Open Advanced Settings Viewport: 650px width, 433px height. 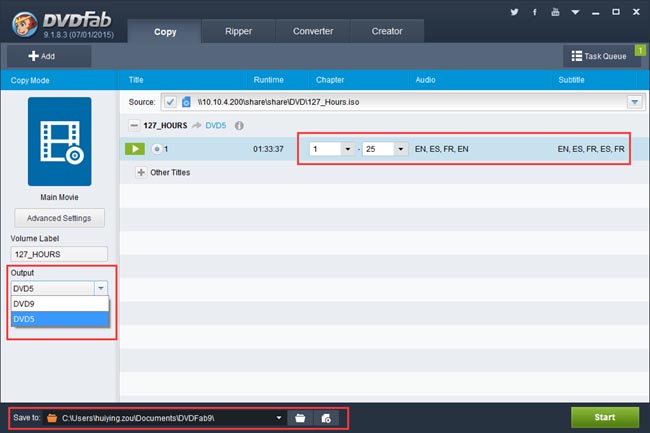coord(59,218)
